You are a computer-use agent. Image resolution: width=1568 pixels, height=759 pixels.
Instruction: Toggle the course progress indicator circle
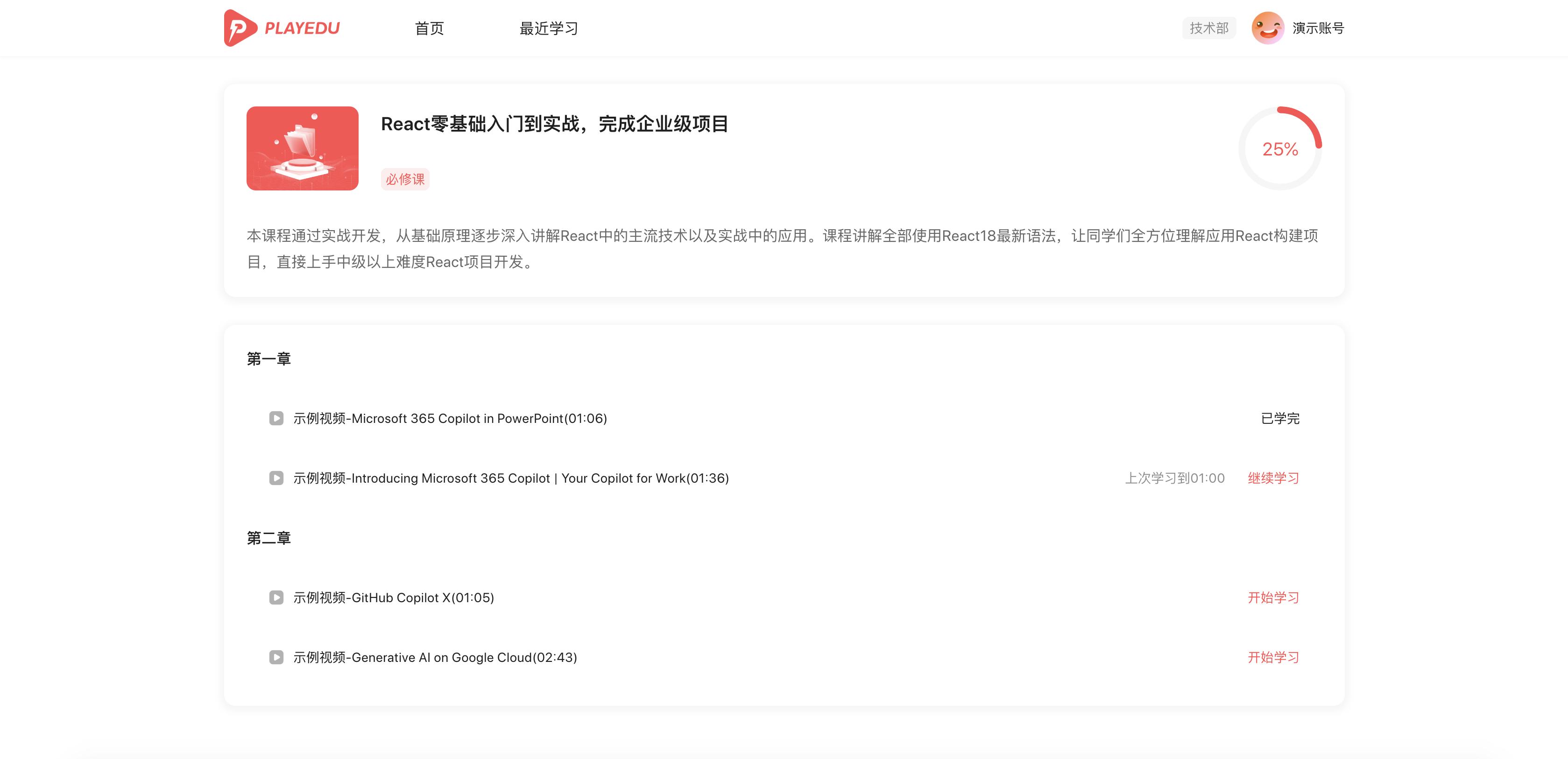pyautogui.click(x=1280, y=148)
